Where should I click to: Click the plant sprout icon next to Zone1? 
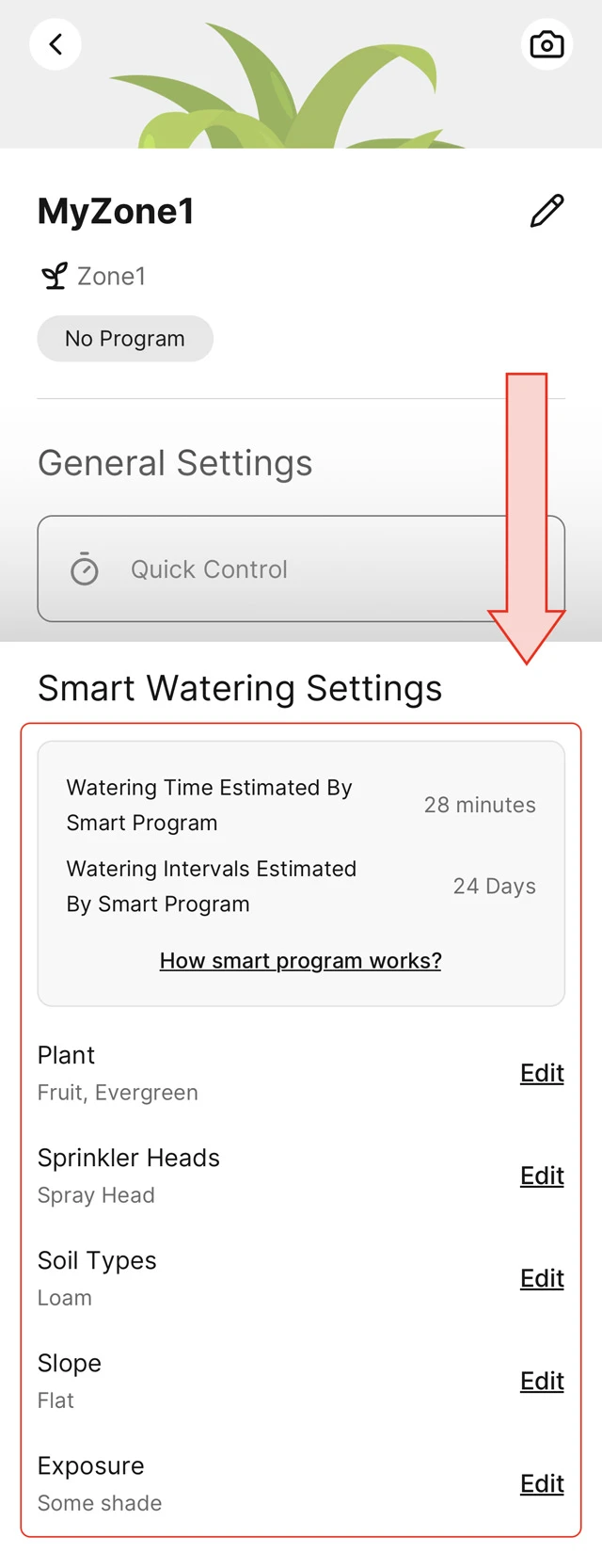[x=55, y=275]
